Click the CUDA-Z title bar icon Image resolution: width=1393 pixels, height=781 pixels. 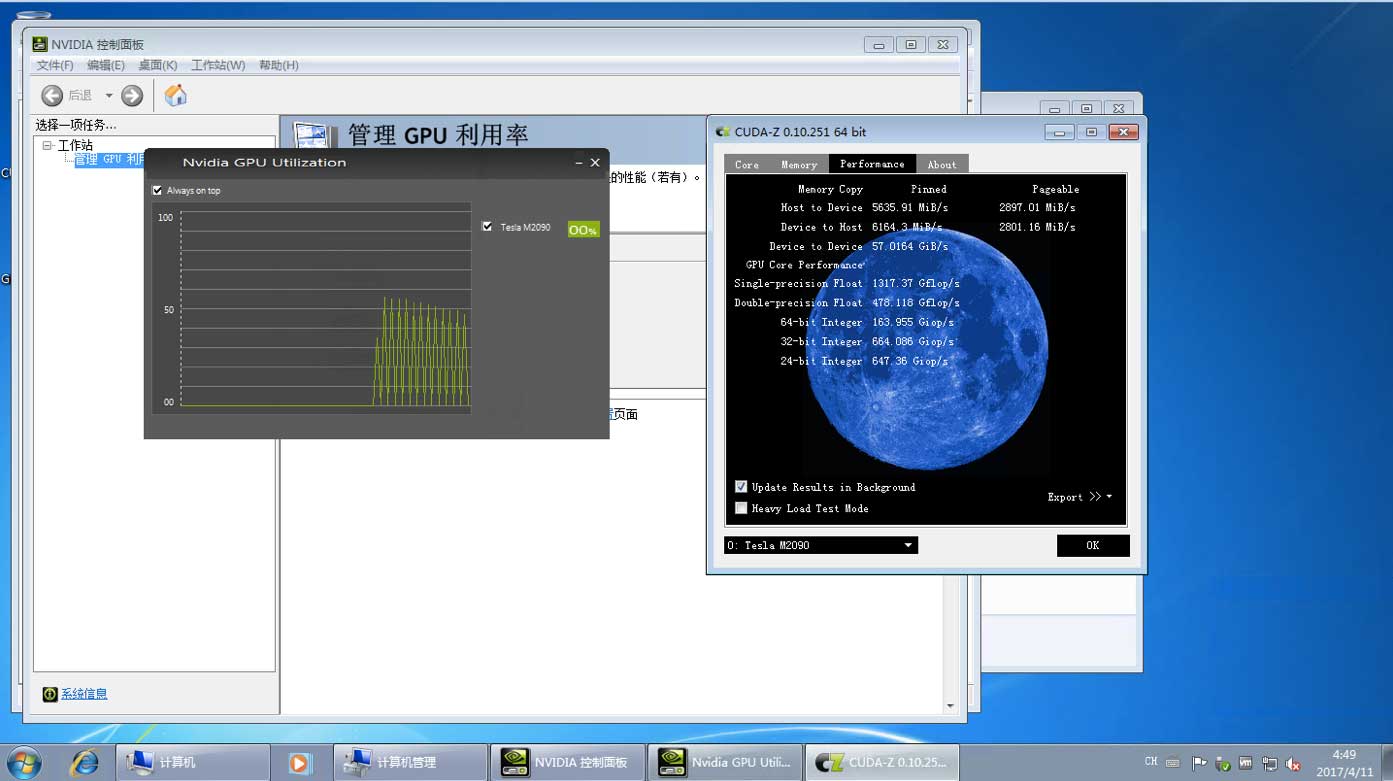(x=723, y=132)
